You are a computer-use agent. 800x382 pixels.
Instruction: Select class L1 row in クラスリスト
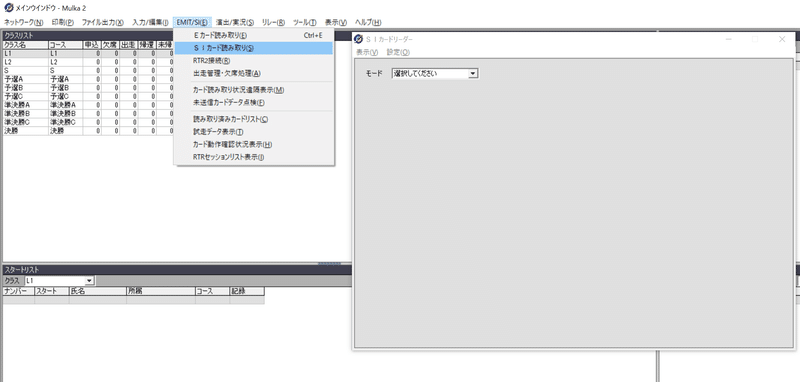click(88, 53)
